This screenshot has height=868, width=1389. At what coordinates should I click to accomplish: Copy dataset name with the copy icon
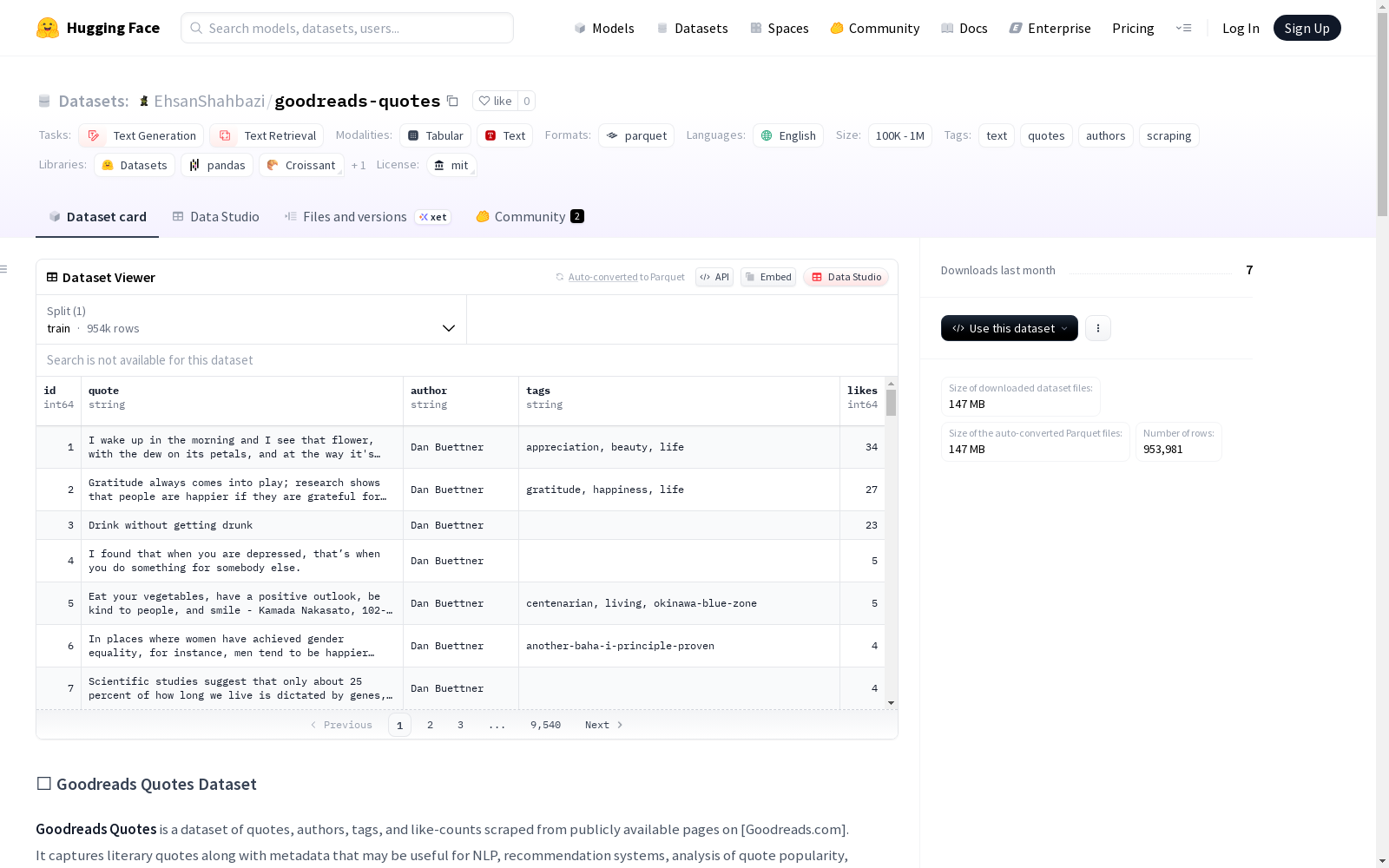452,101
